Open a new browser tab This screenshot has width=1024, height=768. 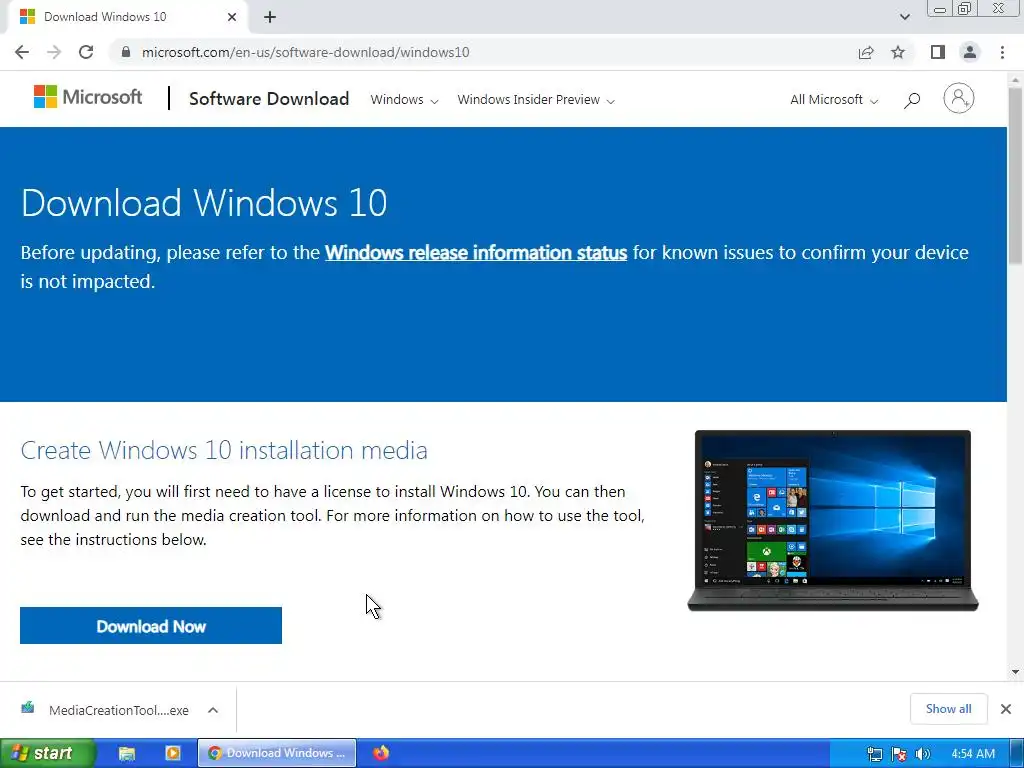(270, 17)
